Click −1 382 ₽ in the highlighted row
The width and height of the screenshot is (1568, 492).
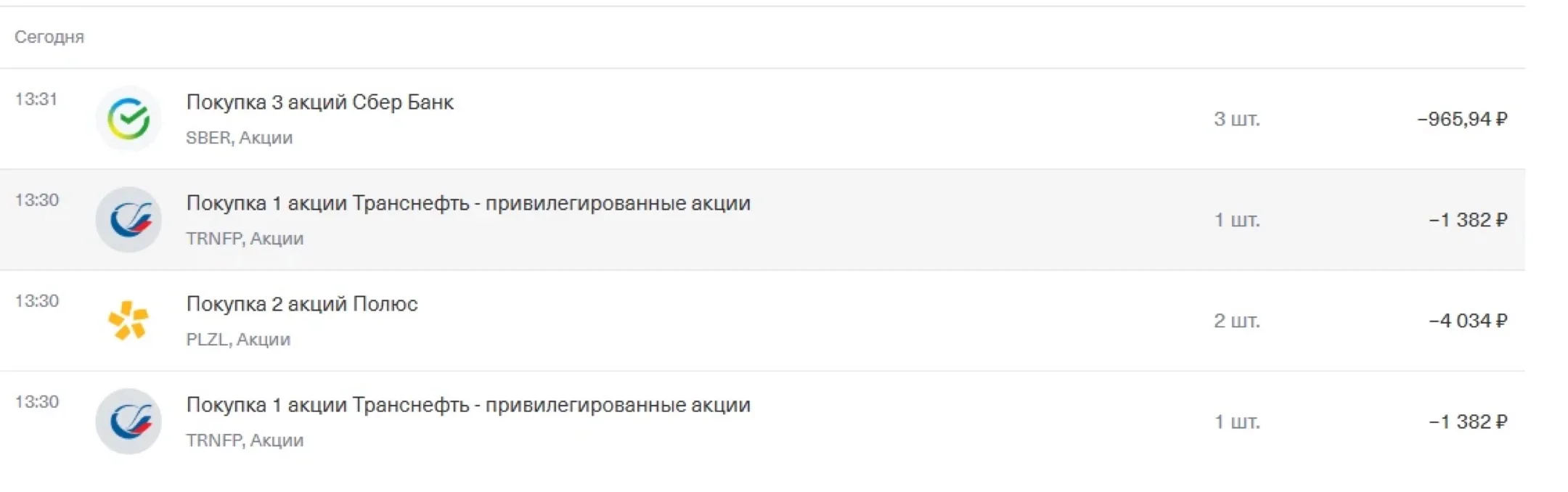pyautogui.click(x=1468, y=220)
